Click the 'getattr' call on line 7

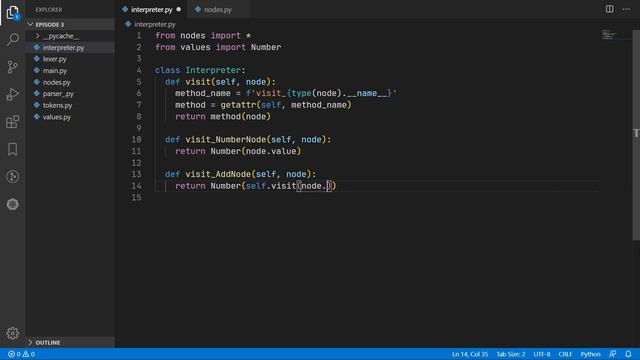pyautogui.click(x=238, y=105)
